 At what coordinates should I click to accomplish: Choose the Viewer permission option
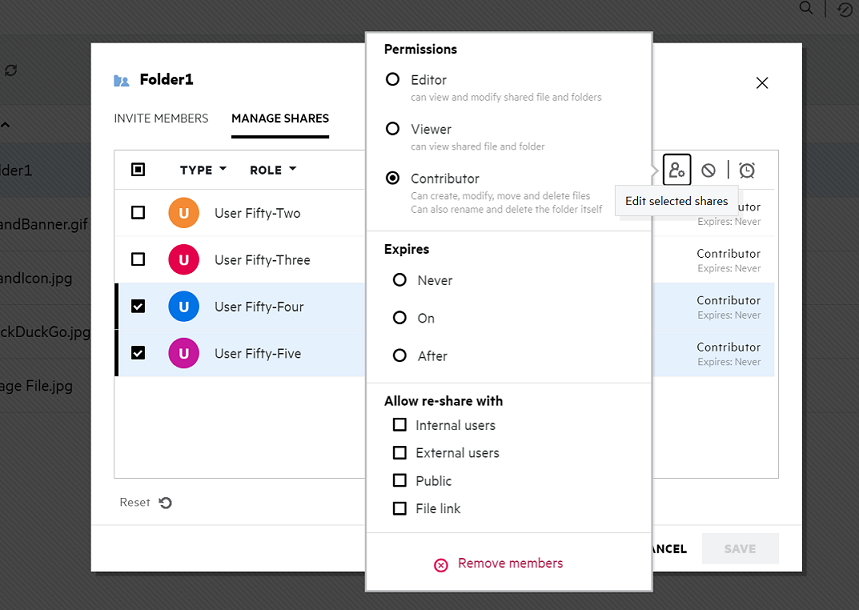(x=393, y=129)
